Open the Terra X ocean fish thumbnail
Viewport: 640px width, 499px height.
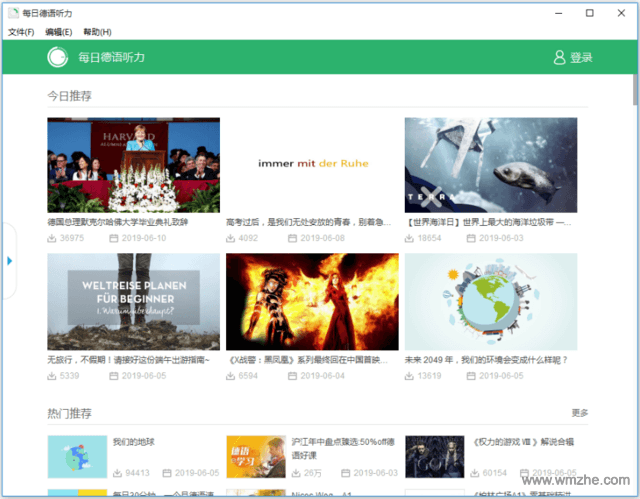[491, 165]
